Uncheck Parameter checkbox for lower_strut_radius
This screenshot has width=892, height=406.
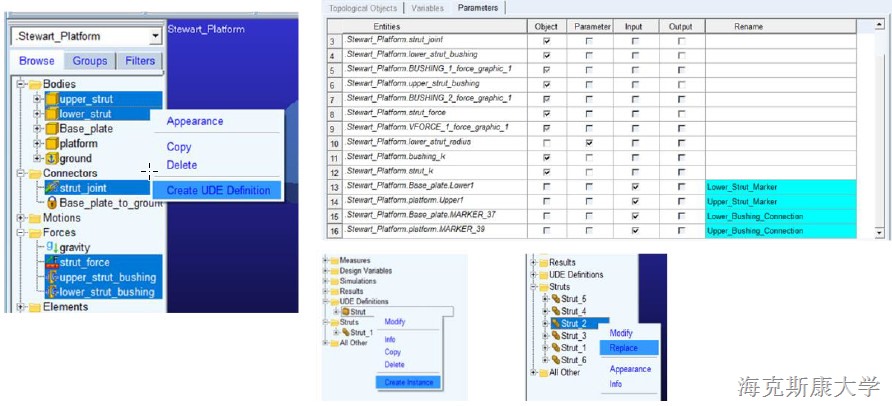(x=590, y=143)
